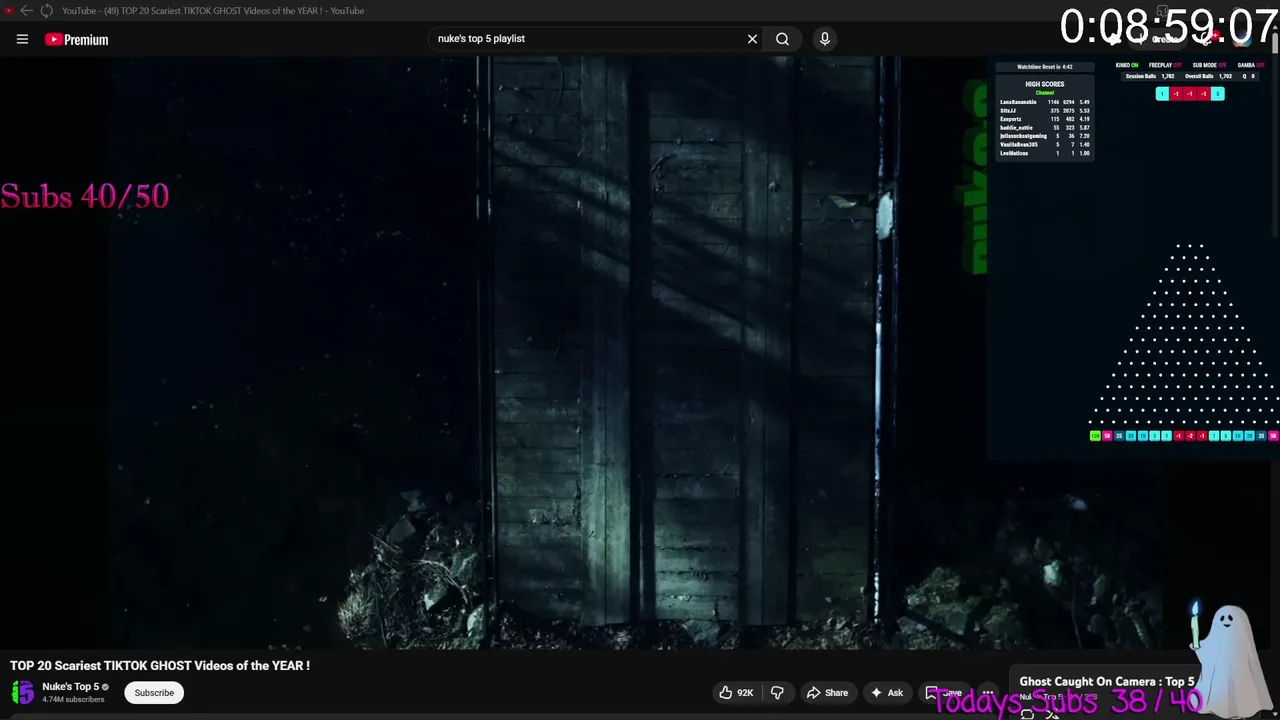Reload the page with the refresh icon
1280x720 pixels.
(46, 10)
